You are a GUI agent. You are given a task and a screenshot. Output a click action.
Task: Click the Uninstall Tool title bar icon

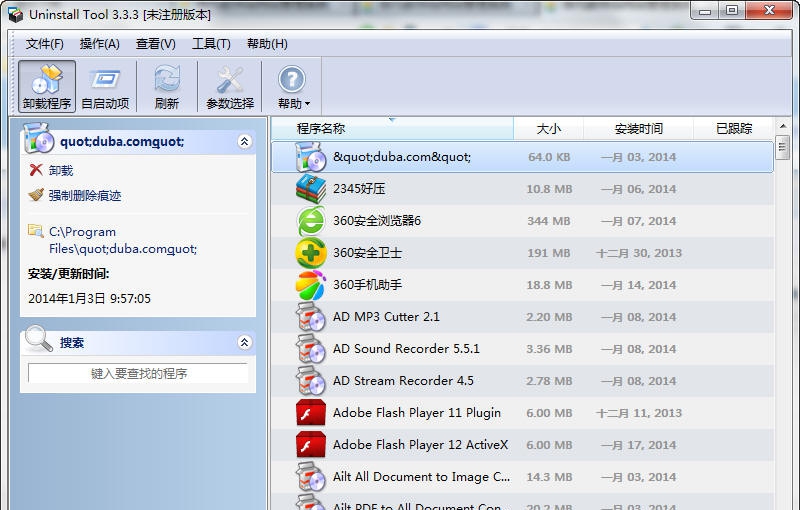tap(15, 15)
